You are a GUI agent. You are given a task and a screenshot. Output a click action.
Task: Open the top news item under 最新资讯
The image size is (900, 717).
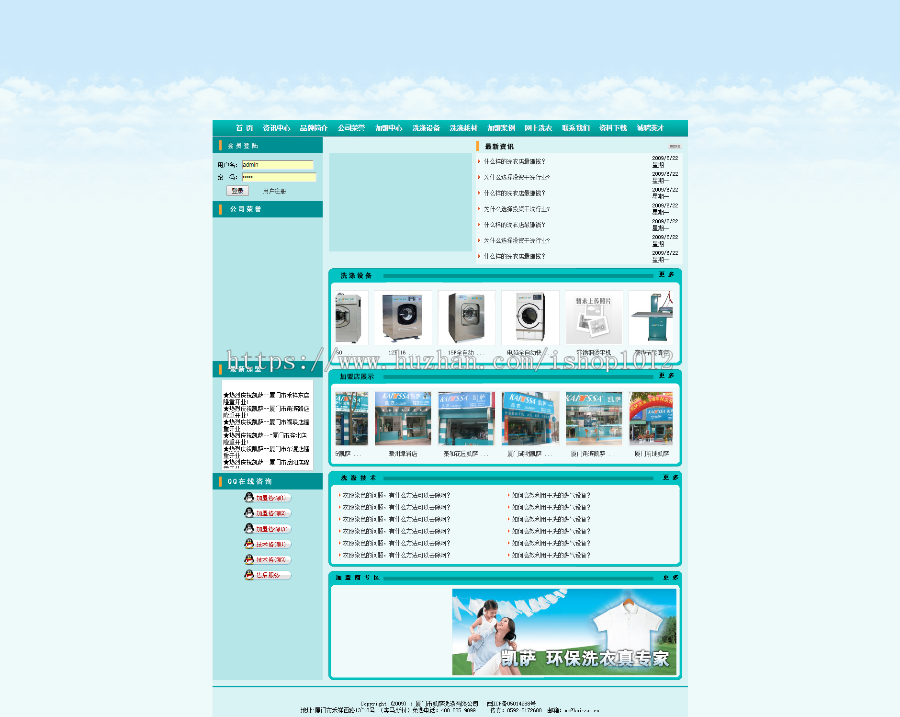point(514,161)
